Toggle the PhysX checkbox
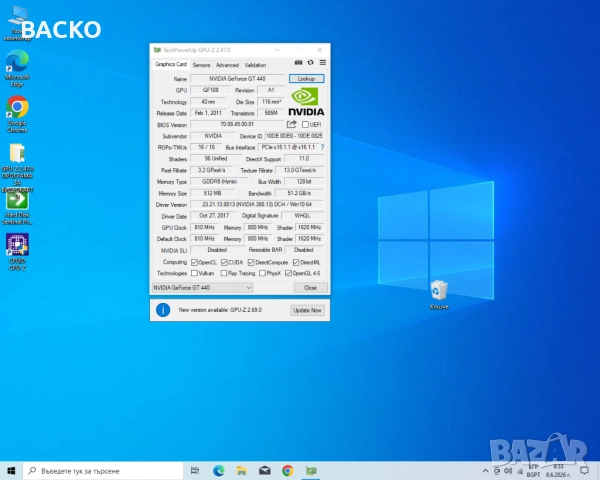Screen dimensions: 600x480 (x=262, y=273)
